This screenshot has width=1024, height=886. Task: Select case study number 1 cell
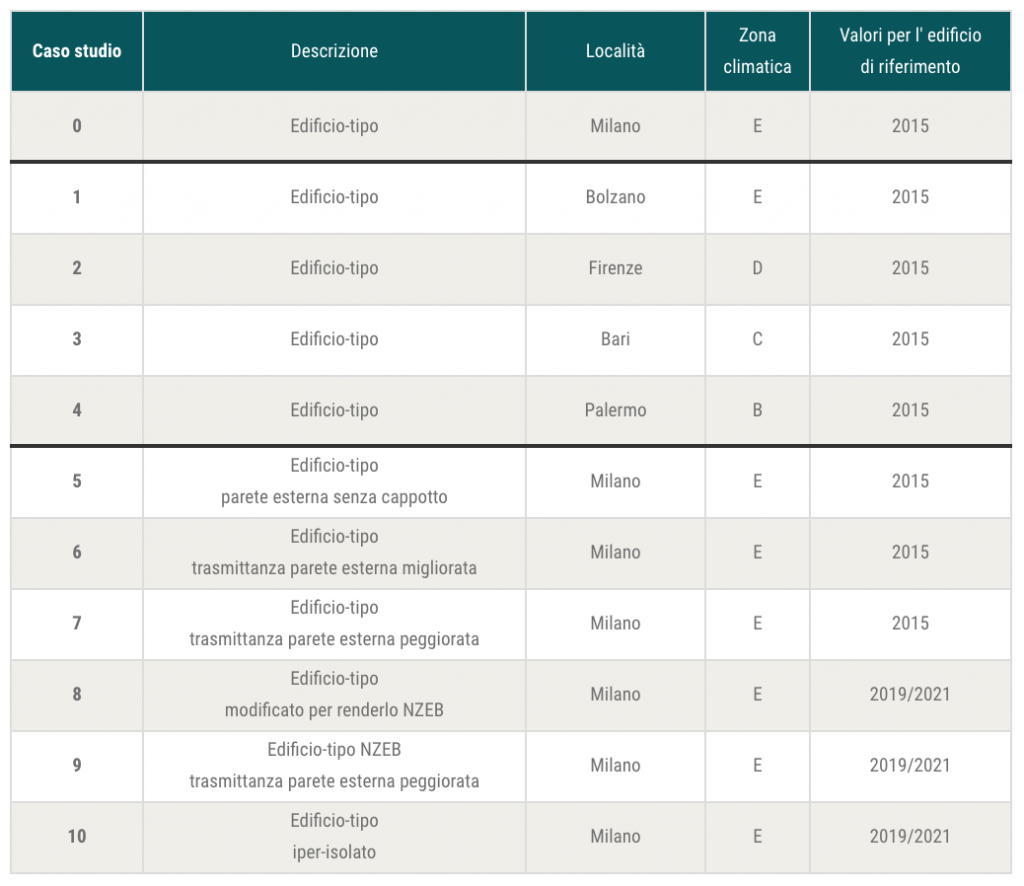pos(77,197)
